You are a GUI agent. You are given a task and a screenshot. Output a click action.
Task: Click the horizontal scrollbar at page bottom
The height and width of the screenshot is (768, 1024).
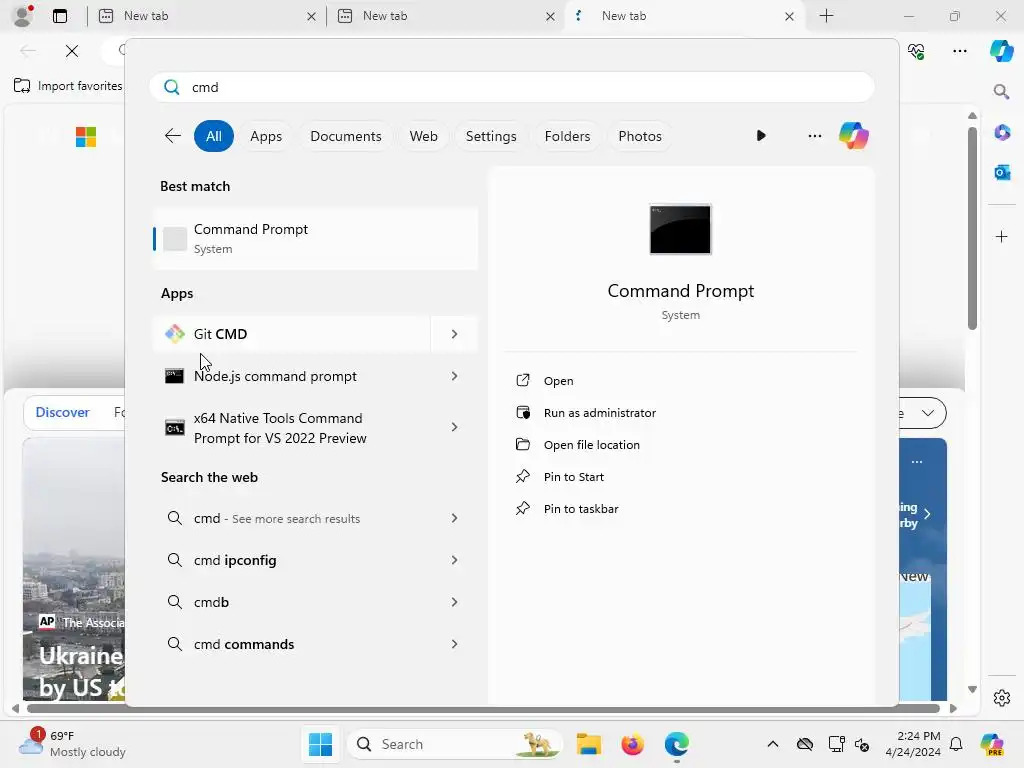point(483,709)
